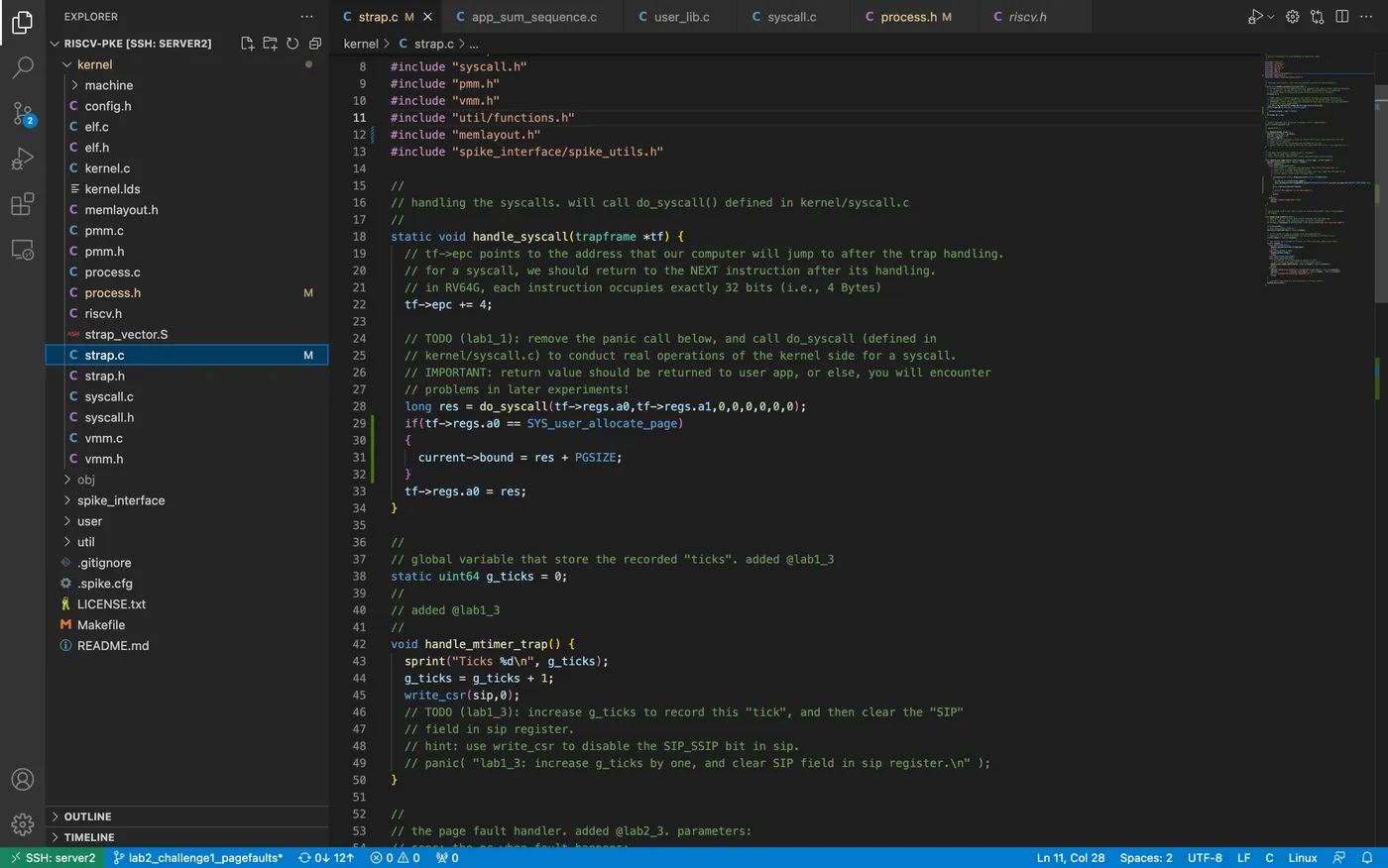Change Spaces: 2 indentation setting

[1146, 858]
